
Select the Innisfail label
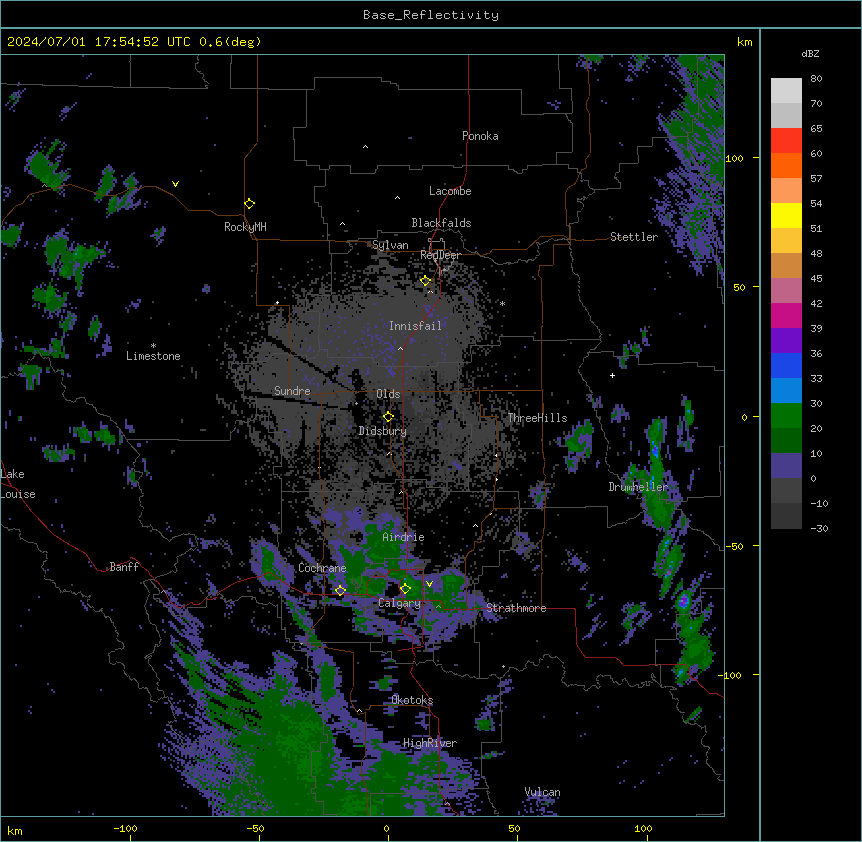point(415,326)
